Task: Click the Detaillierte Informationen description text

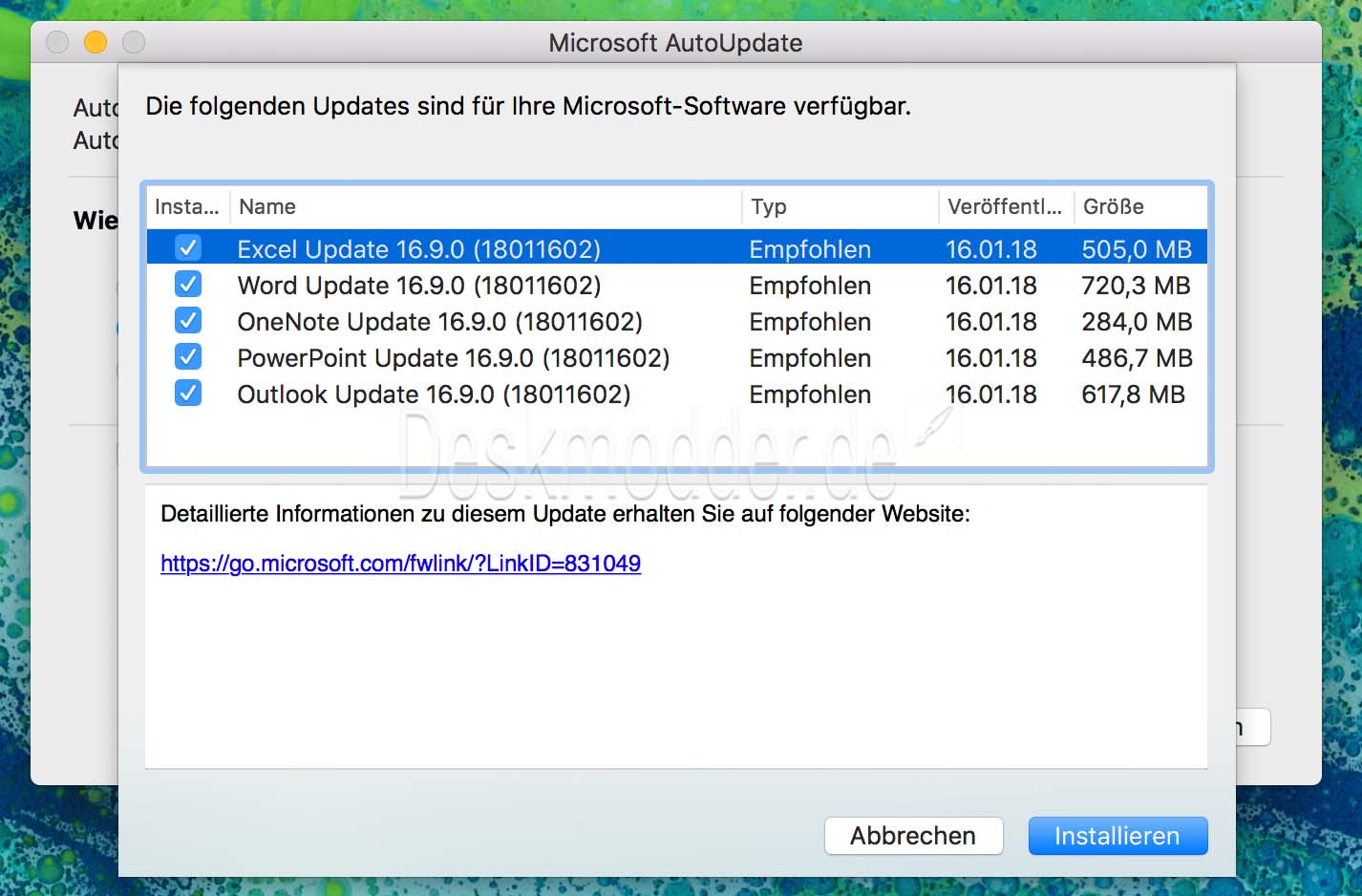Action: tap(565, 514)
